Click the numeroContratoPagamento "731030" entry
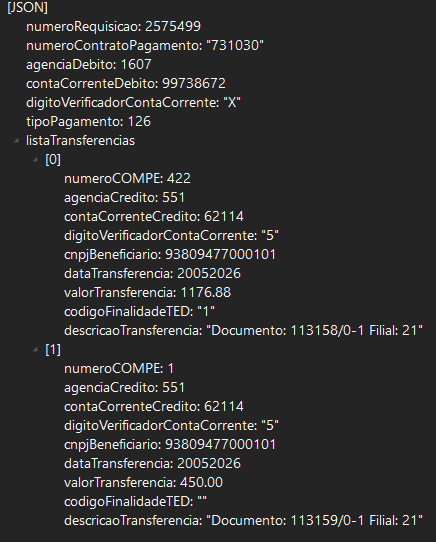Viewport: 436px width, 542px height. pos(145,46)
